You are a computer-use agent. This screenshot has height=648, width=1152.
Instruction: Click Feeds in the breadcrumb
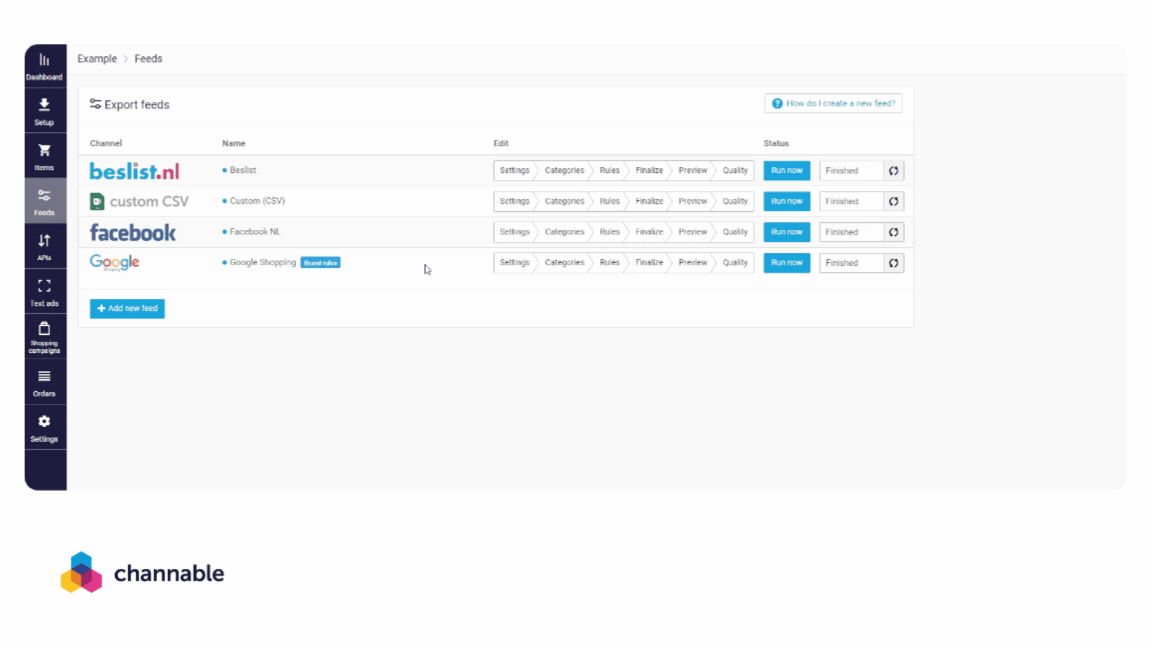pos(148,59)
